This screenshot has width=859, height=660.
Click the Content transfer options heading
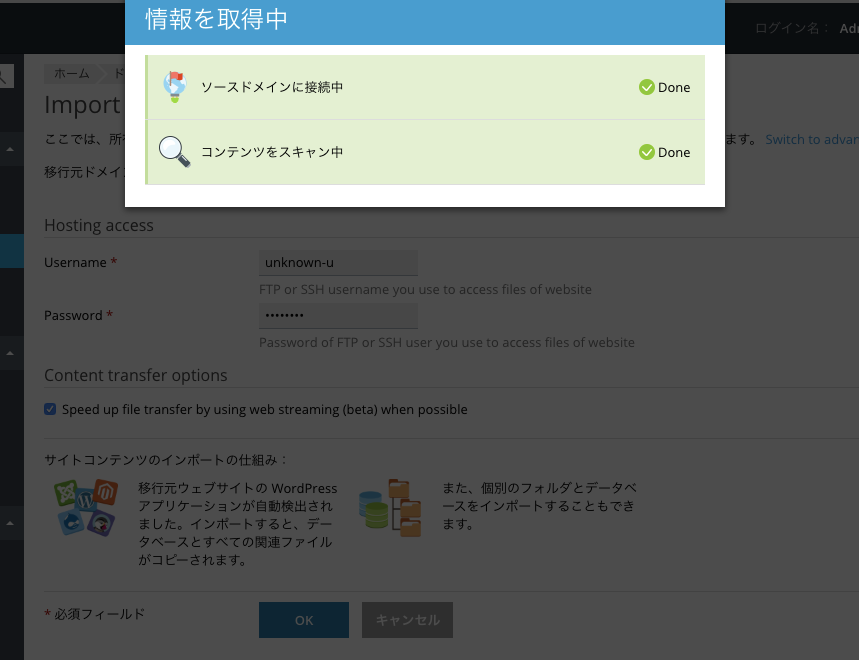coord(135,375)
